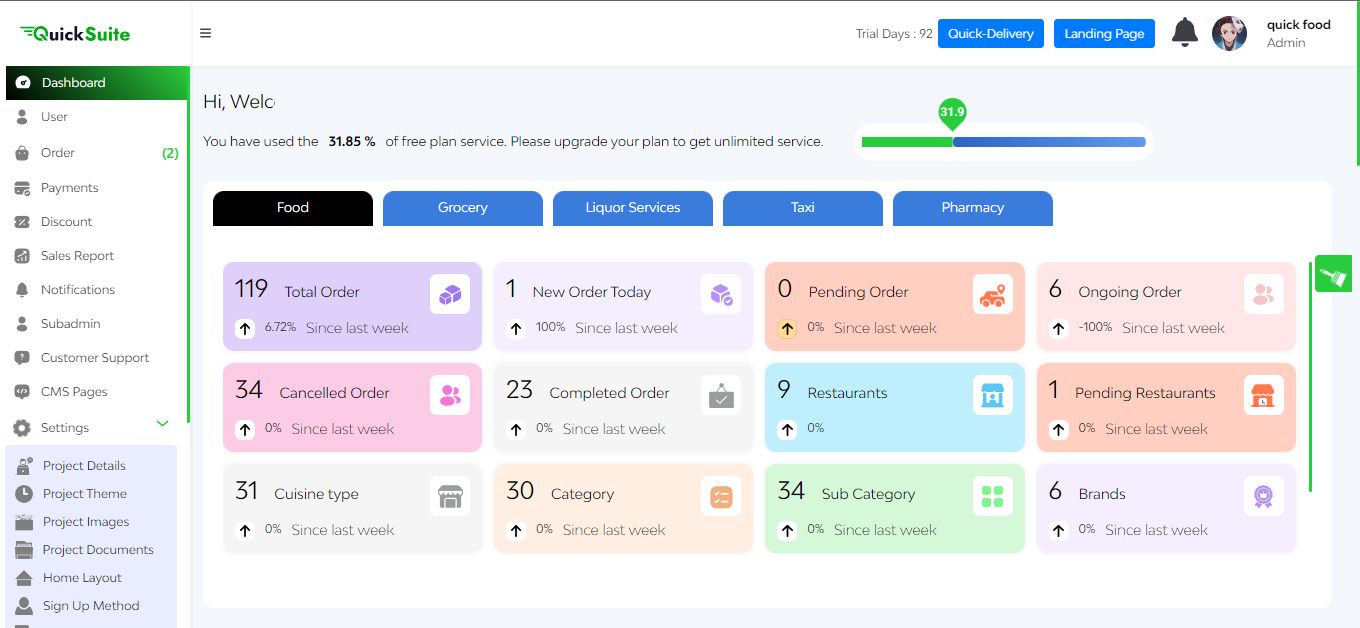Viewport: 1360px width, 628px height.
Task: Click the grid icon on Sub Category card
Action: [992, 495]
